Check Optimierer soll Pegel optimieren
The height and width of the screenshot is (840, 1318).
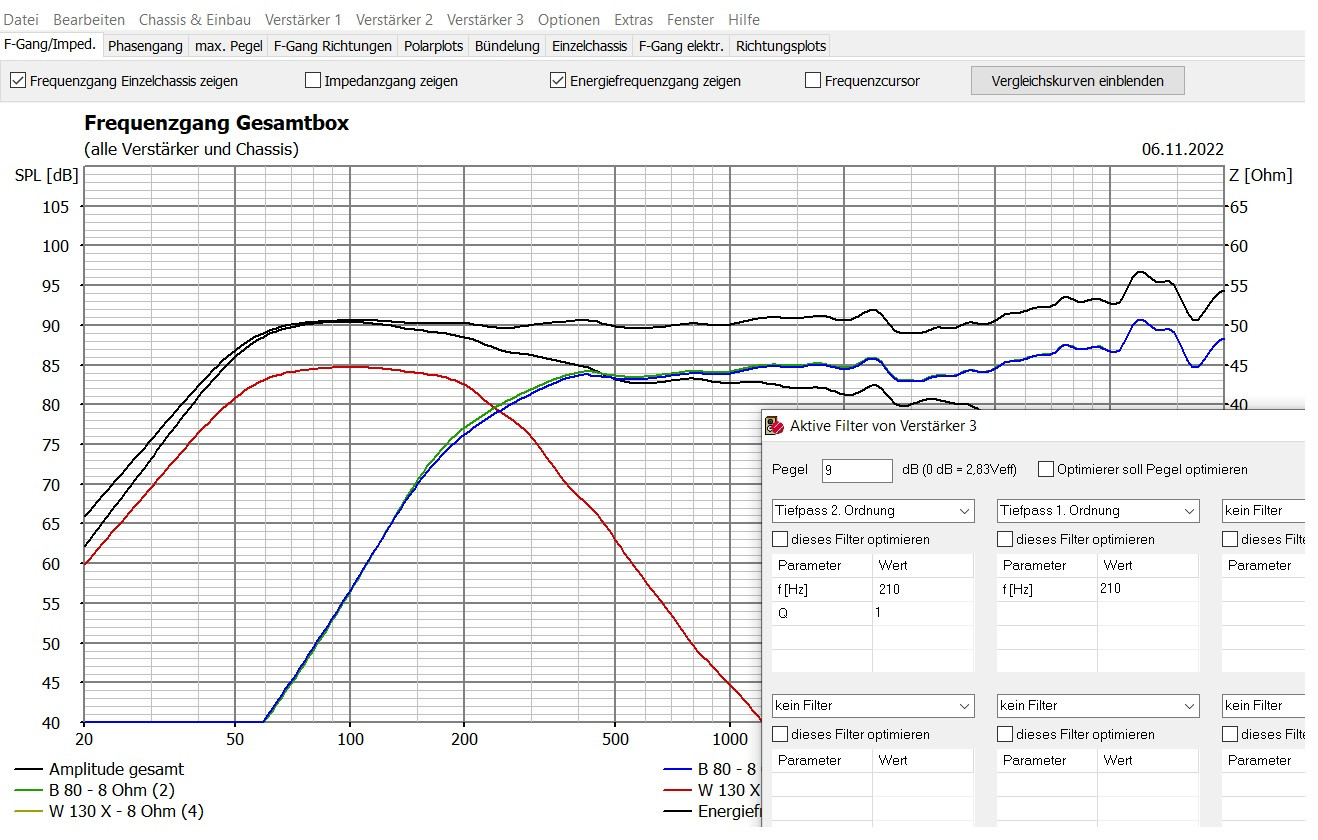[x=1046, y=469]
